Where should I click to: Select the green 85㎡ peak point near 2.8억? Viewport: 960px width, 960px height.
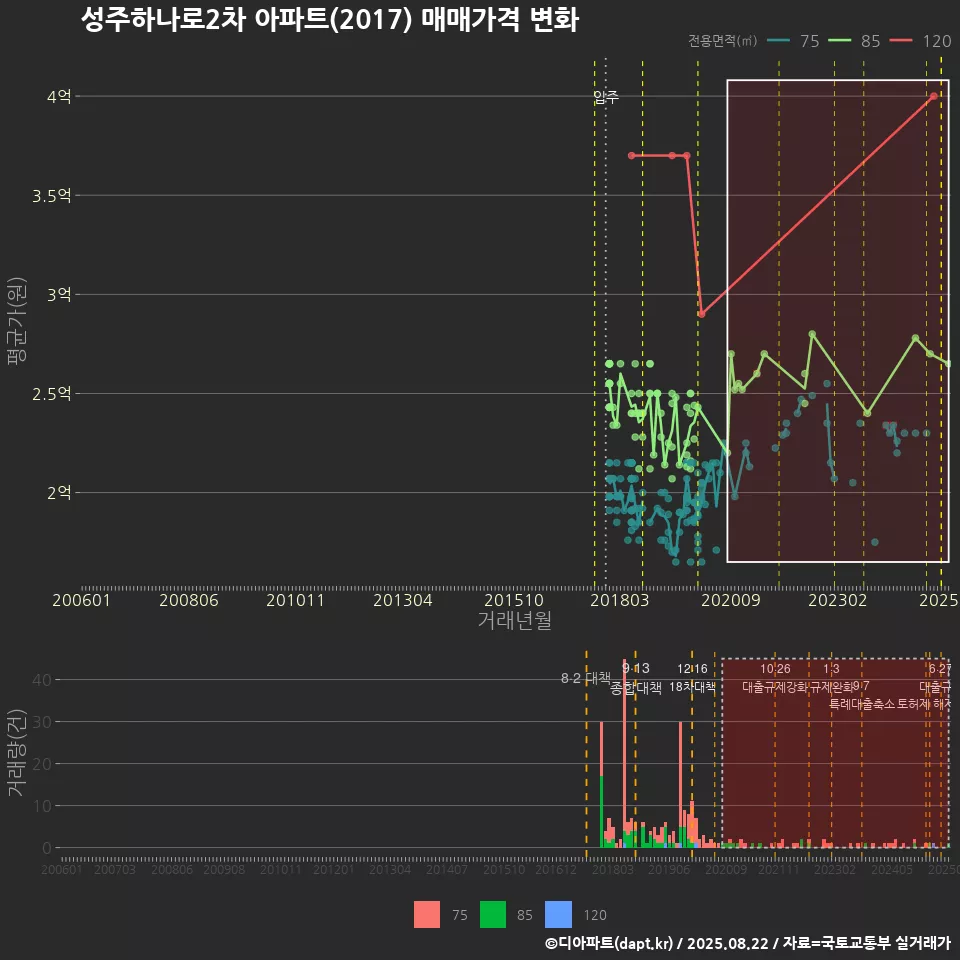(812, 334)
